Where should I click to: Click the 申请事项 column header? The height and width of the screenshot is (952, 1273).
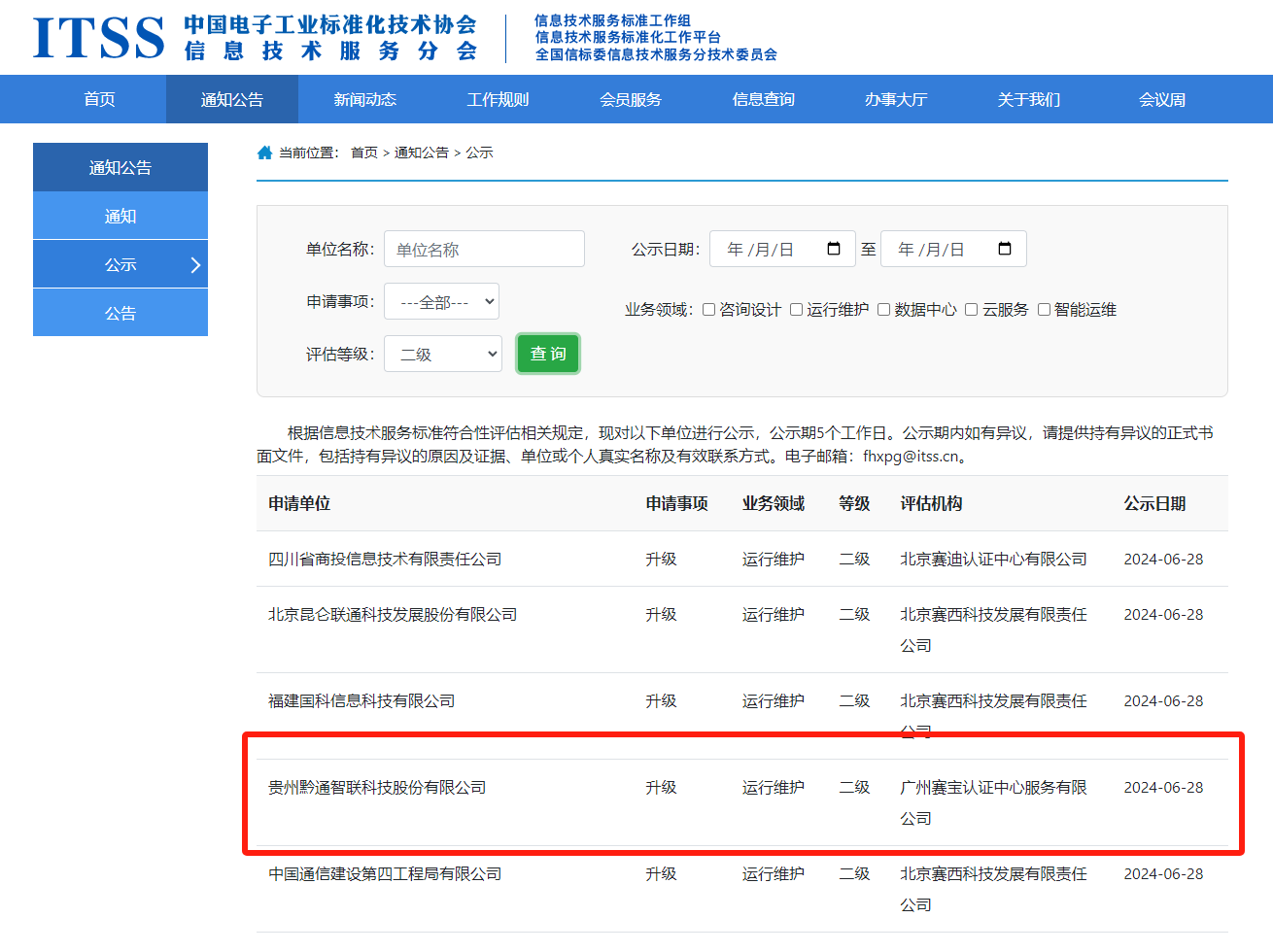point(677,503)
